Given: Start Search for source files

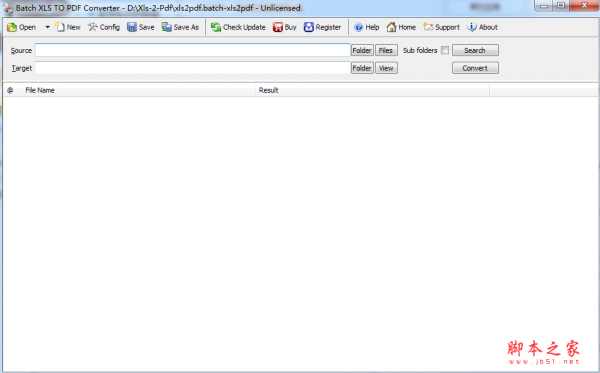Looking at the screenshot, I should click(475, 50).
